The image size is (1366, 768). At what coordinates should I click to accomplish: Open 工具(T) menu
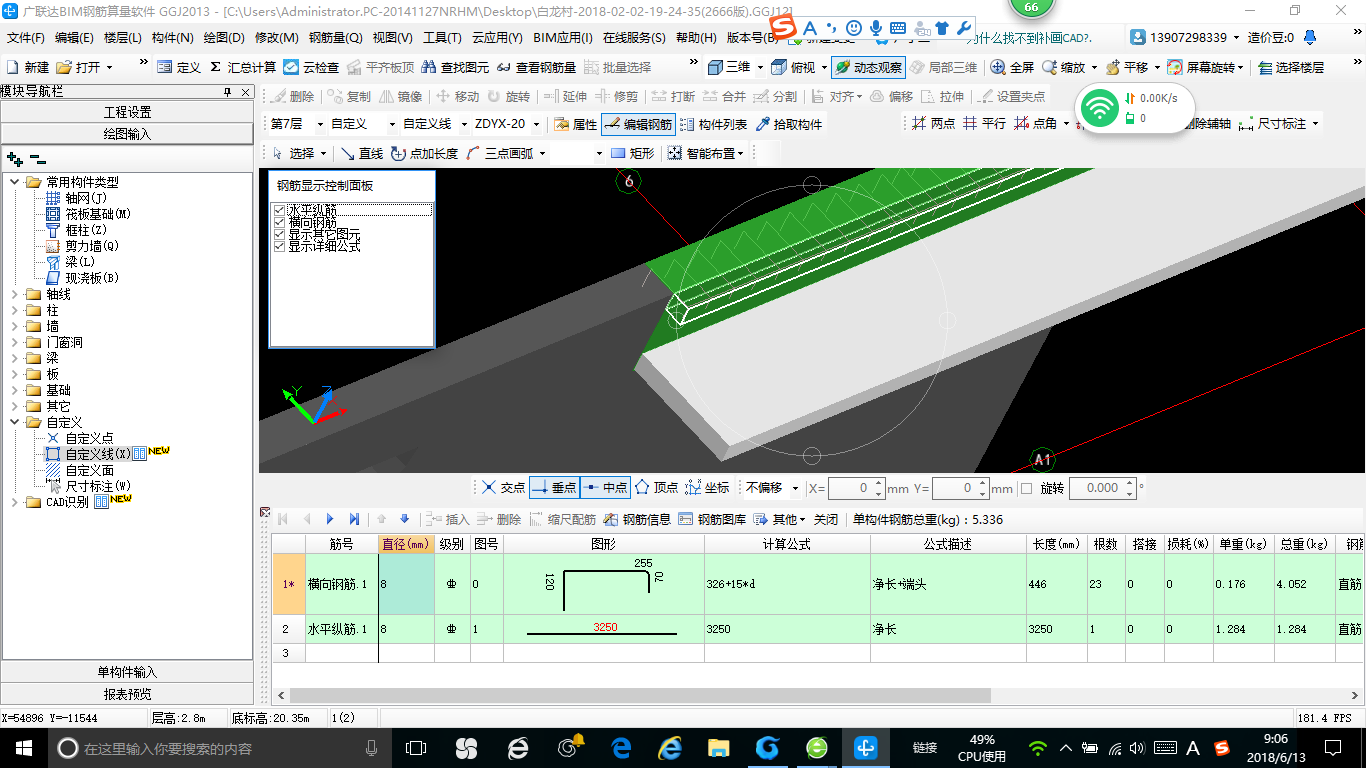tap(442, 38)
